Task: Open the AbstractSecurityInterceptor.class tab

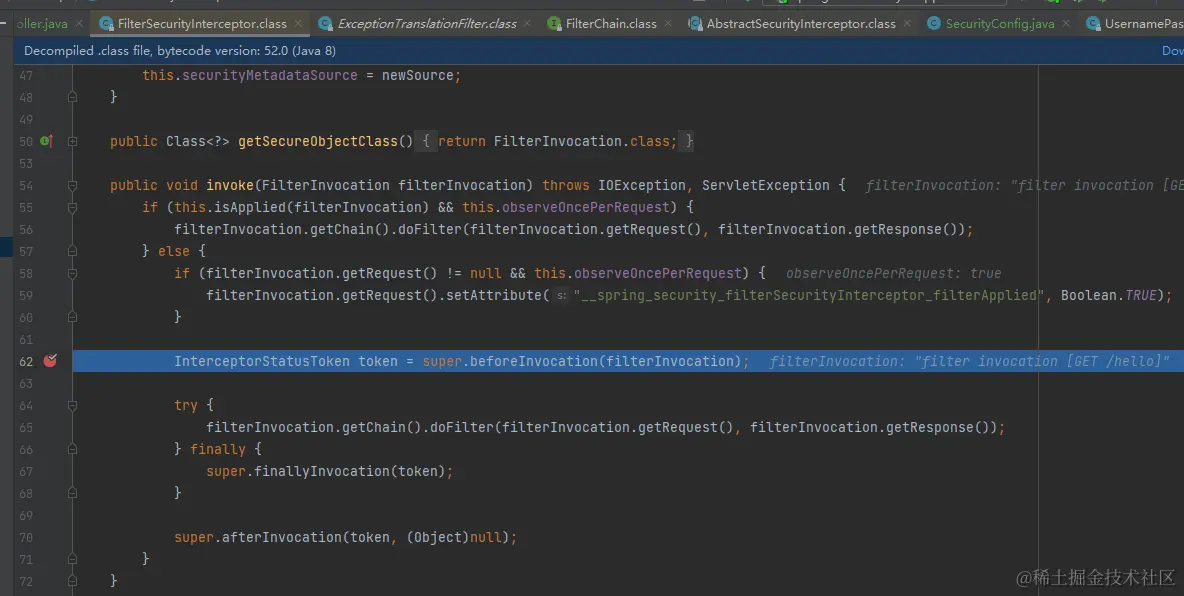Action: tap(801, 24)
